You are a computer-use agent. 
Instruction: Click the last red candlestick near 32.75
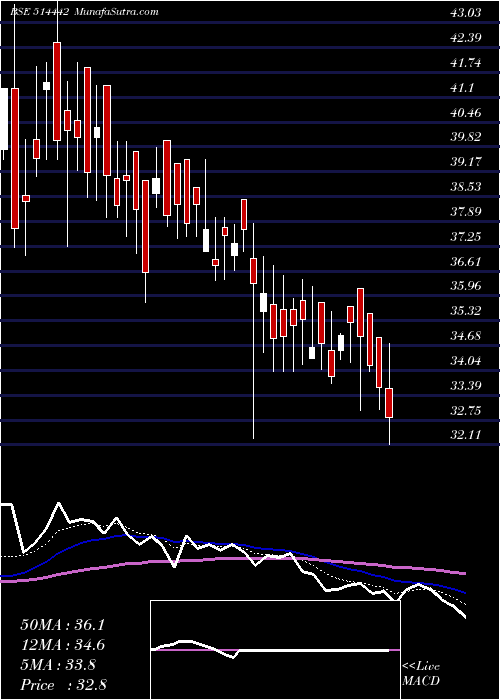pos(389,403)
